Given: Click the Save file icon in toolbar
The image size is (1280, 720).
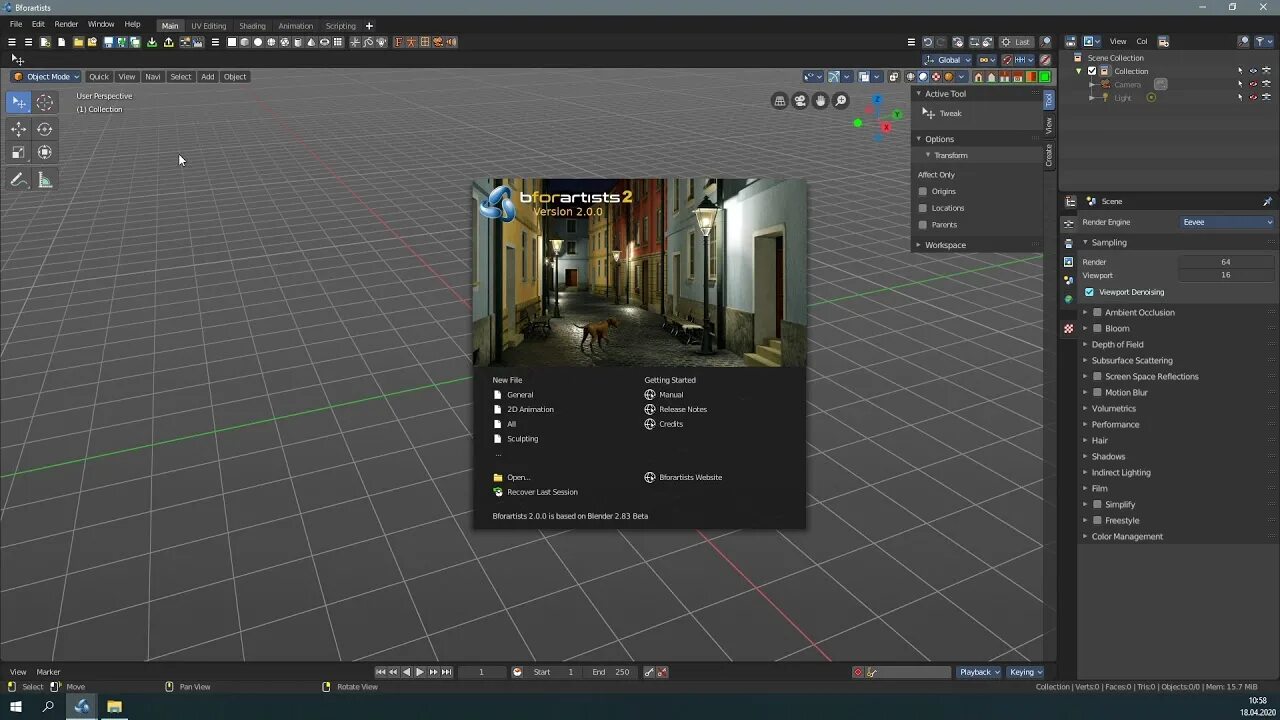Looking at the screenshot, I should pos(109,42).
